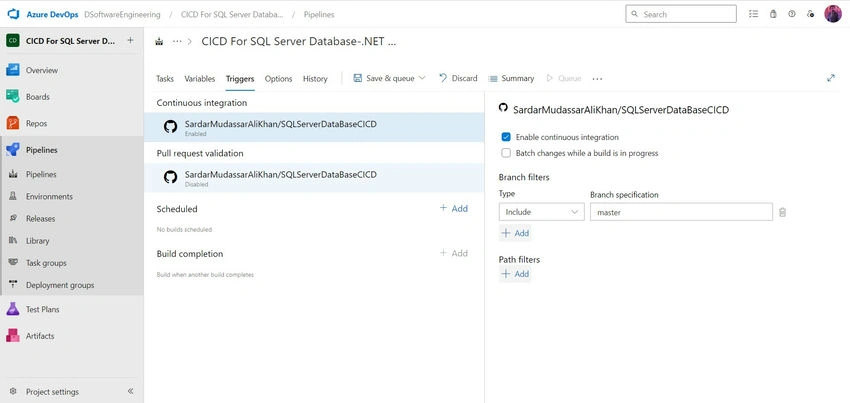The width and height of the screenshot is (850, 403).
Task: Open the toolbar more options ellipsis
Action: click(x=597, y=79)
